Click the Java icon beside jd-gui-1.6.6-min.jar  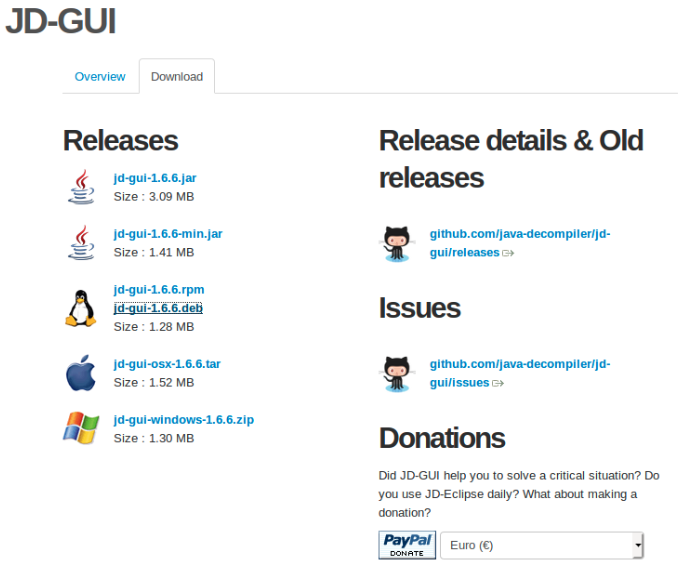81,243
